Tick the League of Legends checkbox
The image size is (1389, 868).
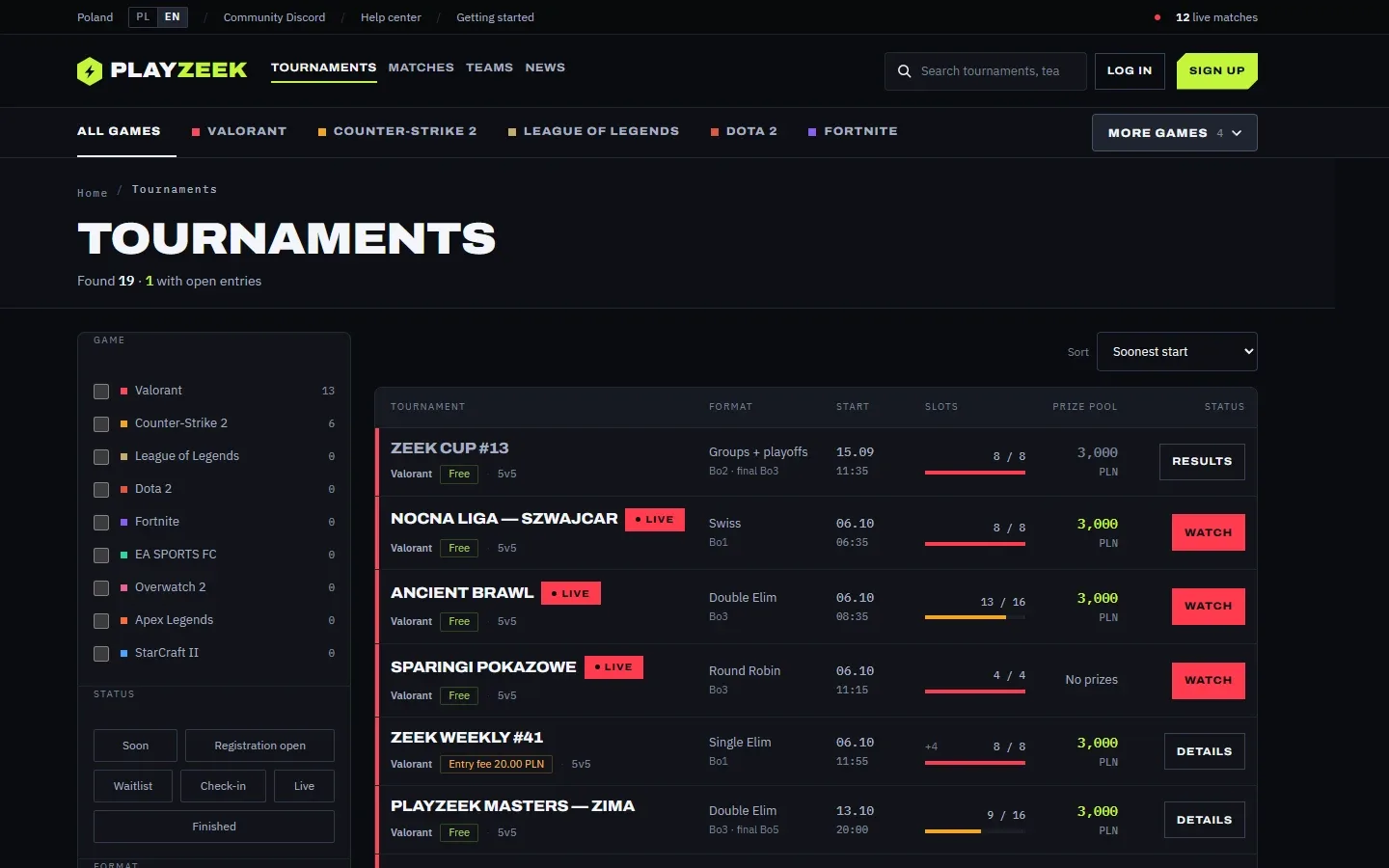tap(101, 457)
